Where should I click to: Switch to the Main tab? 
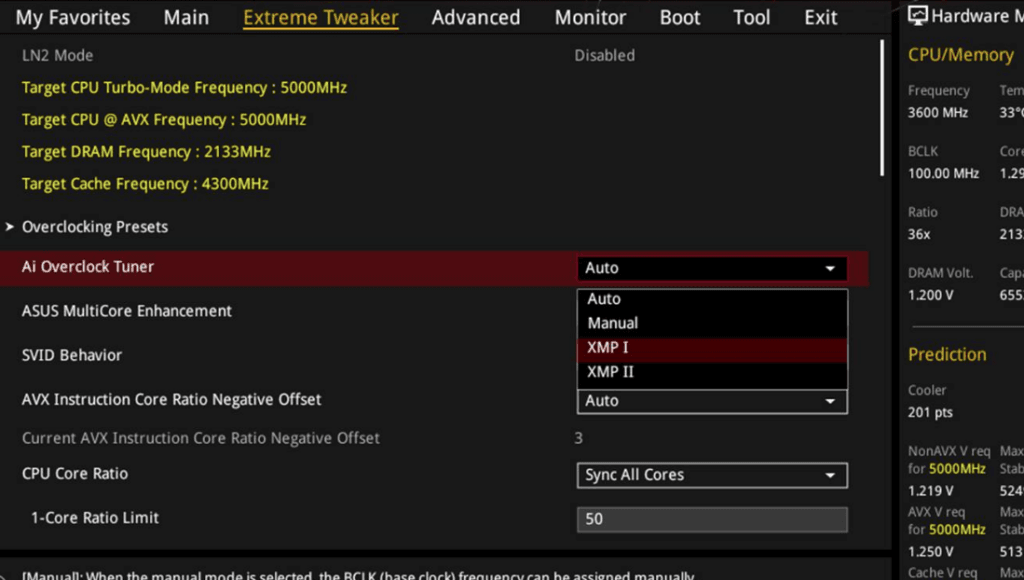coord(186,18)
